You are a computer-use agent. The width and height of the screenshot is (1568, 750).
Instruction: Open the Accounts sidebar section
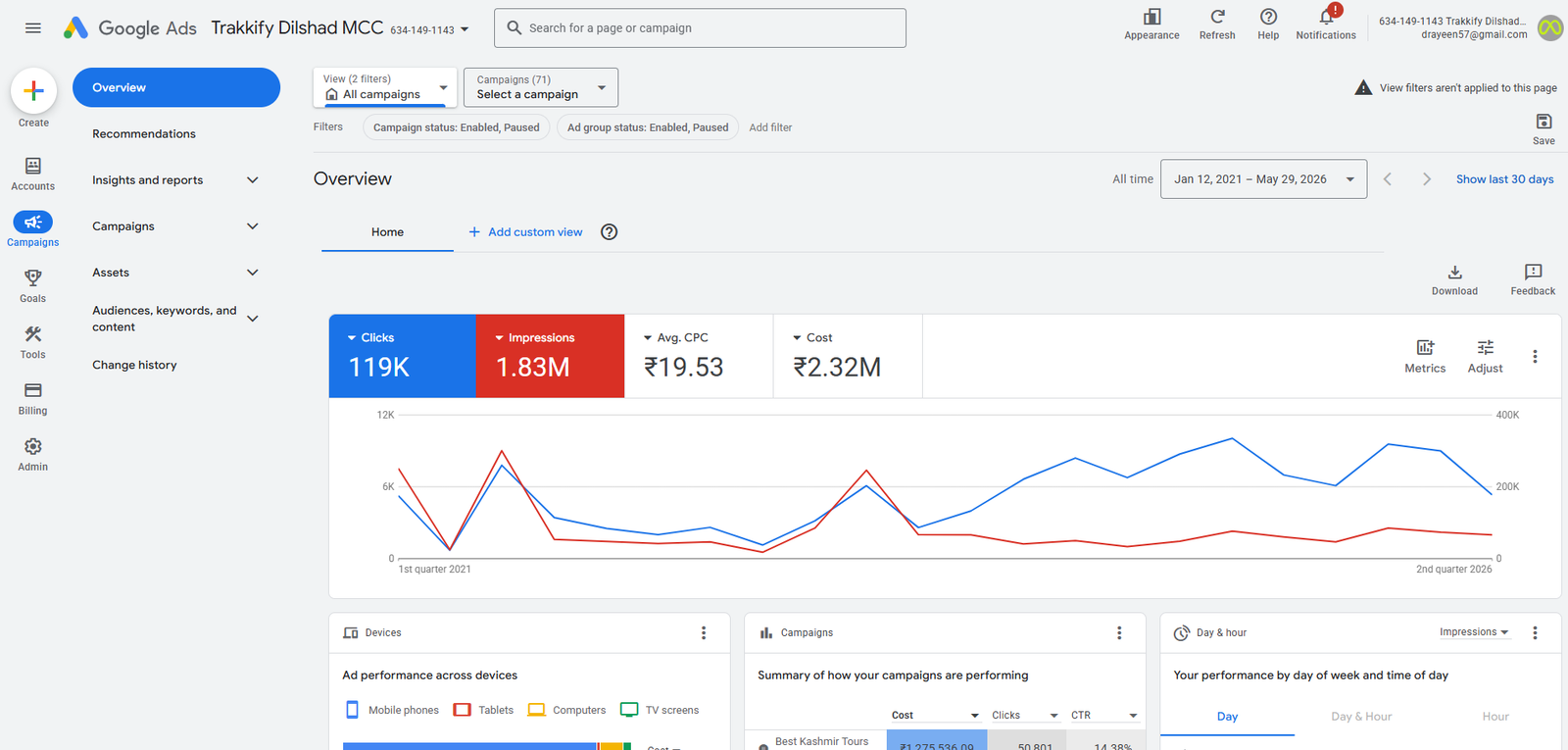click(x=33, y=174)
